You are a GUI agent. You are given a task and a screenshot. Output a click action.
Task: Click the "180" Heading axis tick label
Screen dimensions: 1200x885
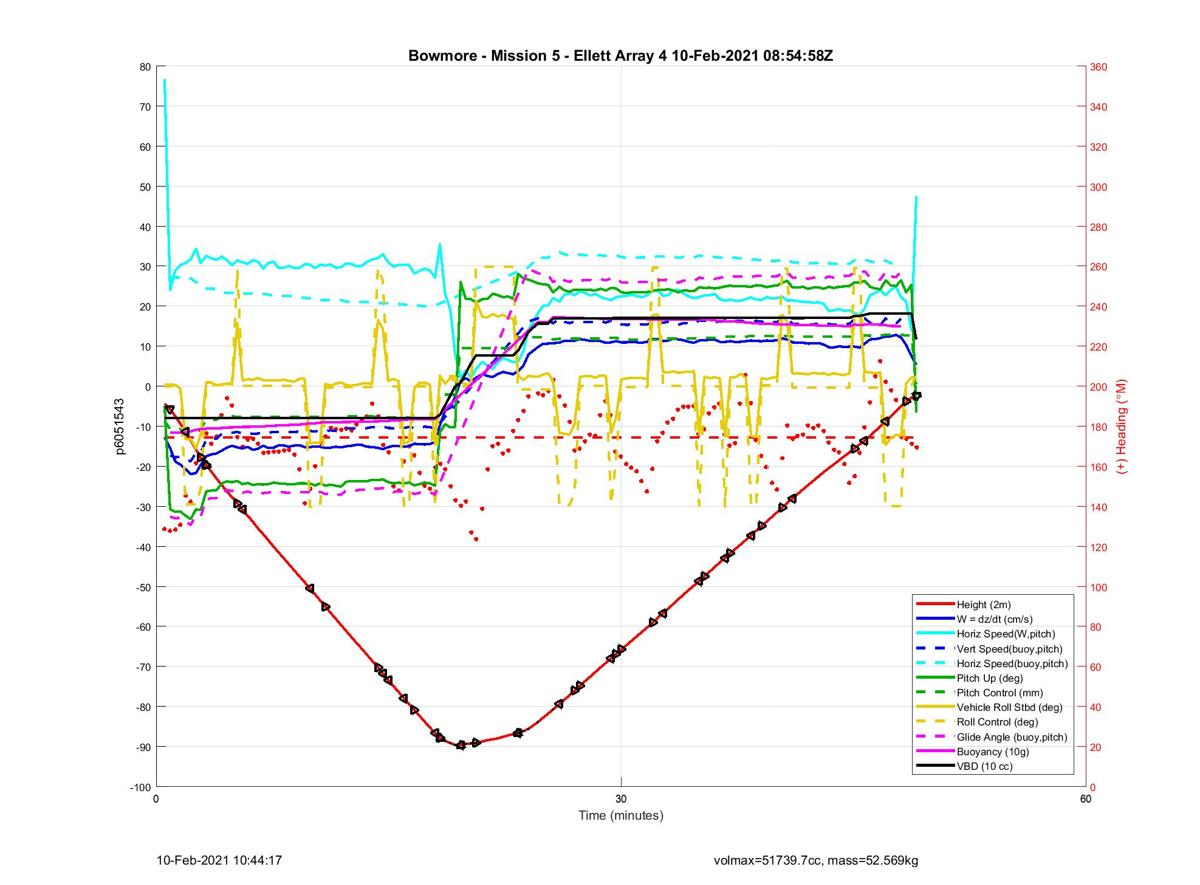tap(1099, 427)
